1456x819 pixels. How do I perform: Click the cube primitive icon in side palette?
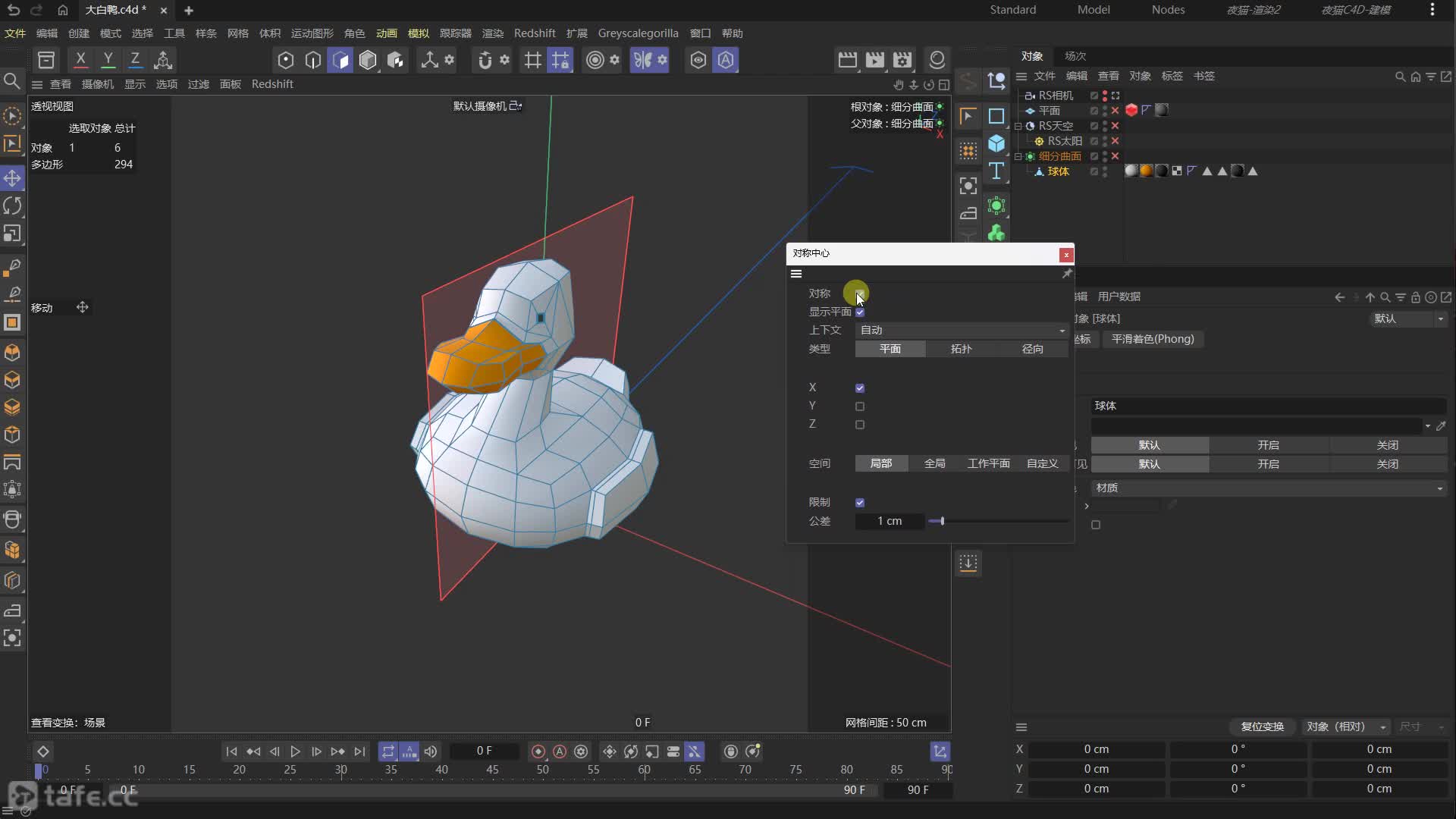click(996, 143)
